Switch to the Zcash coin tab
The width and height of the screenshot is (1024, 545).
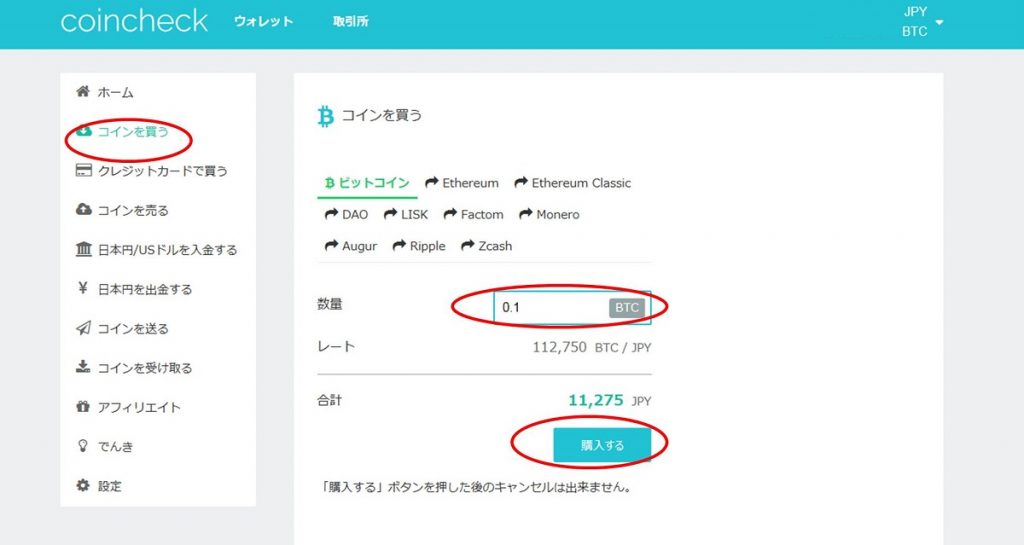pos(487,246)
